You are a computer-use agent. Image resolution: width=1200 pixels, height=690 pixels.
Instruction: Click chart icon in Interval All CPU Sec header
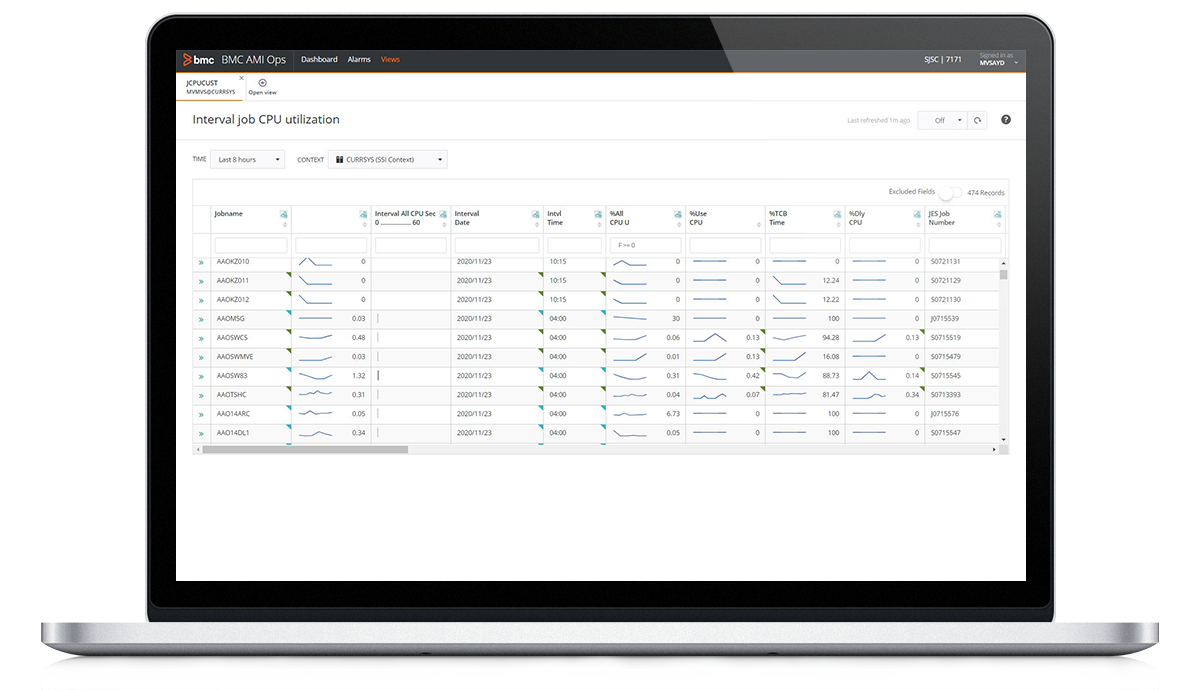pos(444,214)
